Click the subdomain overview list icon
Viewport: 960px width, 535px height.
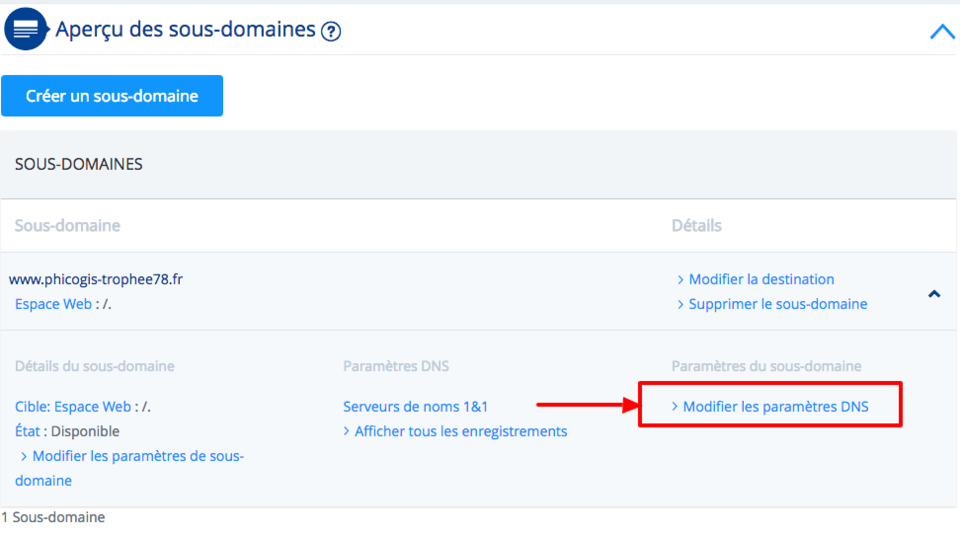pyautogui.click(x=26, y=29)
